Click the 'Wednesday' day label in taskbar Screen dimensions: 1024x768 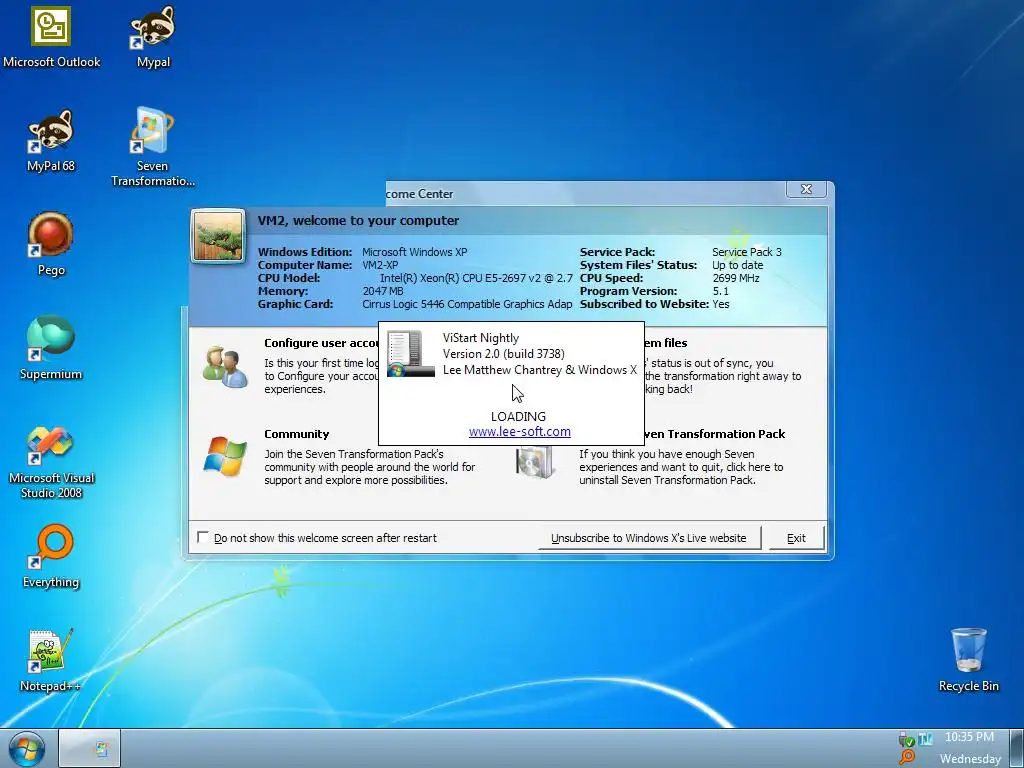click(970, 759)
